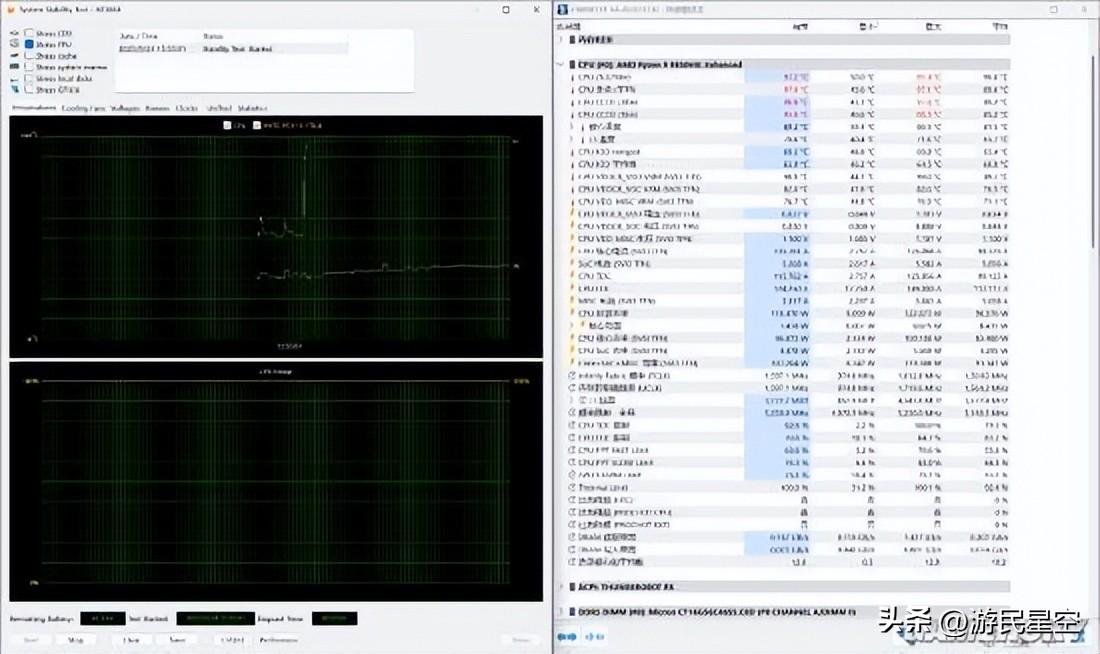Click the CPU chip icon beside Stress CPU
Image resolution: width=1100 pixels, height=654 pixels.
coord(14,34)
